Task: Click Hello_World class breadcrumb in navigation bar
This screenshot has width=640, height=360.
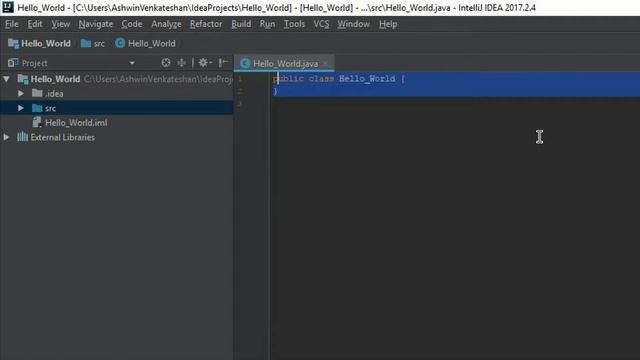Action: [145, 43]
